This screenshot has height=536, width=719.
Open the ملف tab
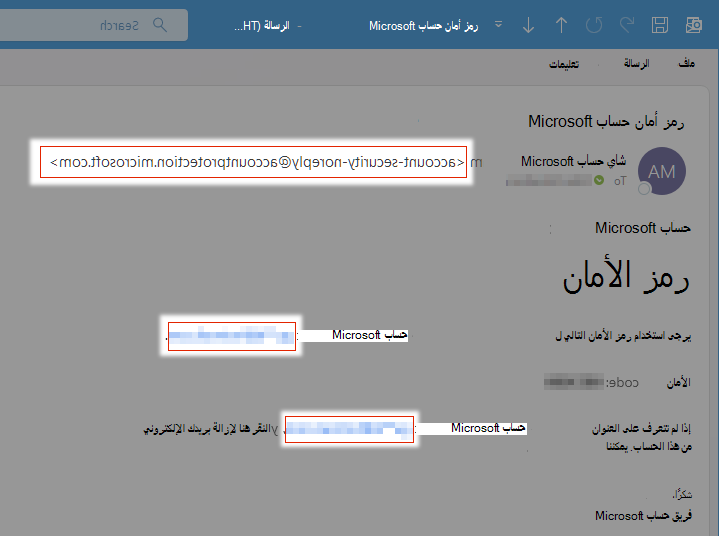pyautogui.click(x=686, y=63)
